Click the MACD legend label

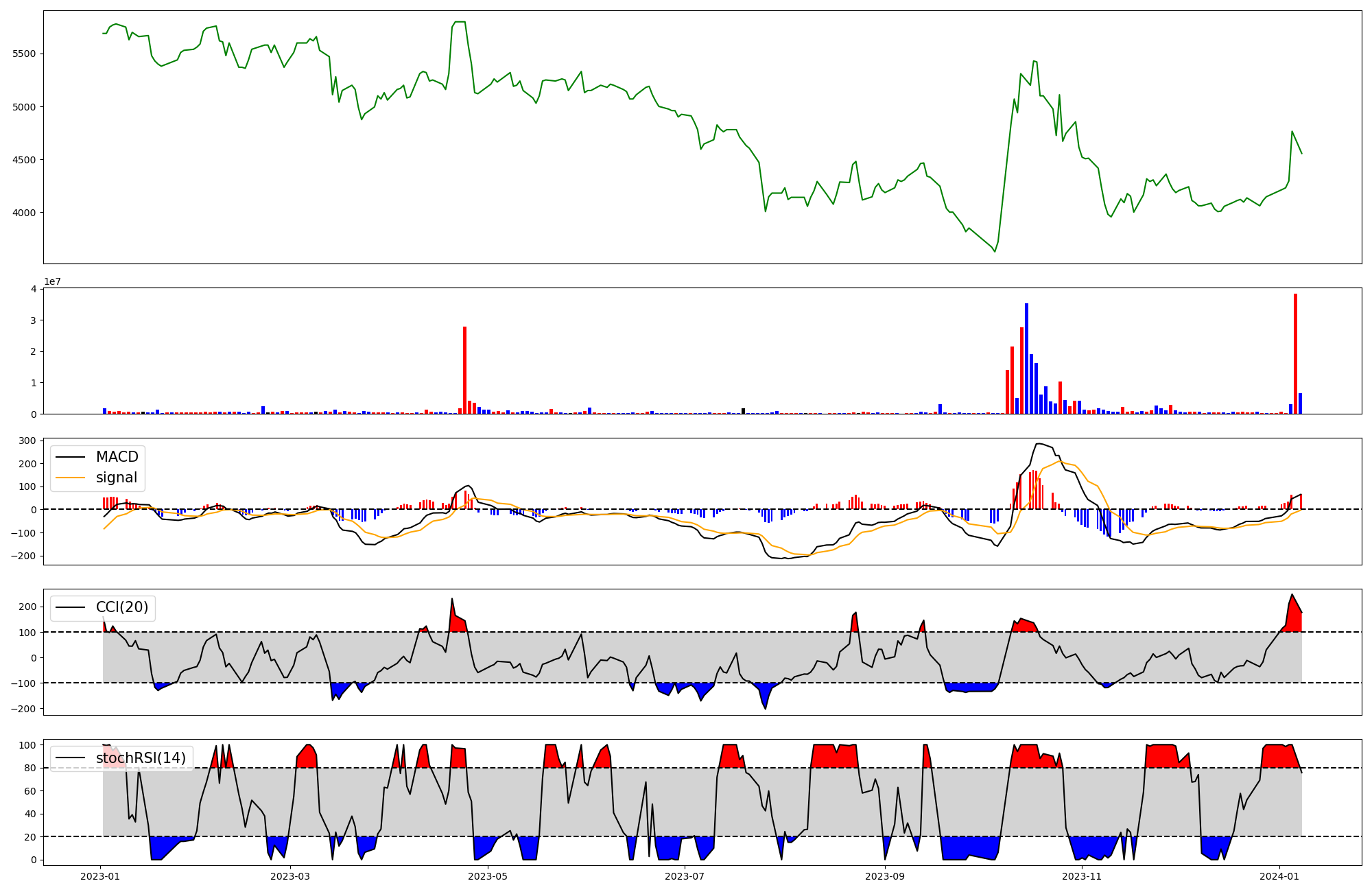117,457
